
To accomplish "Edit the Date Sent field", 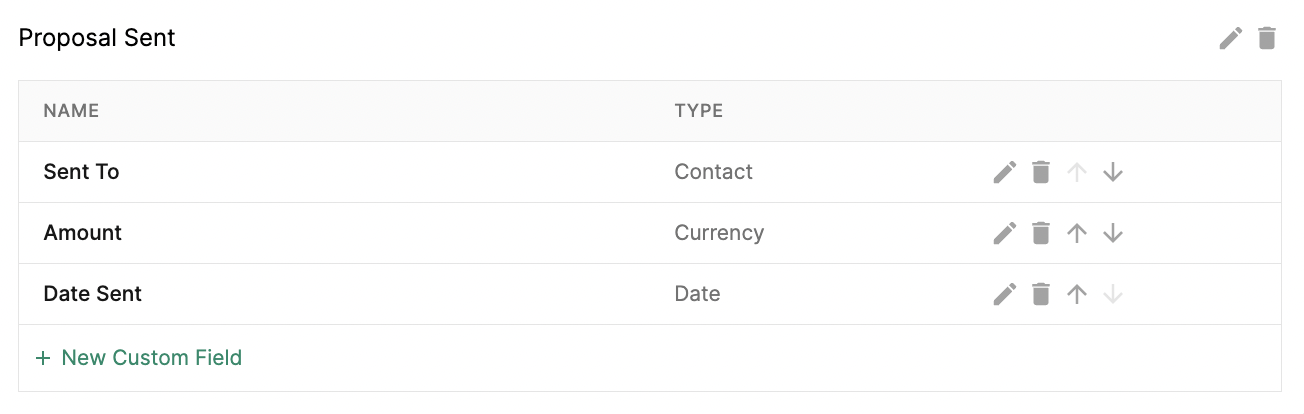I will (1005, 294).
